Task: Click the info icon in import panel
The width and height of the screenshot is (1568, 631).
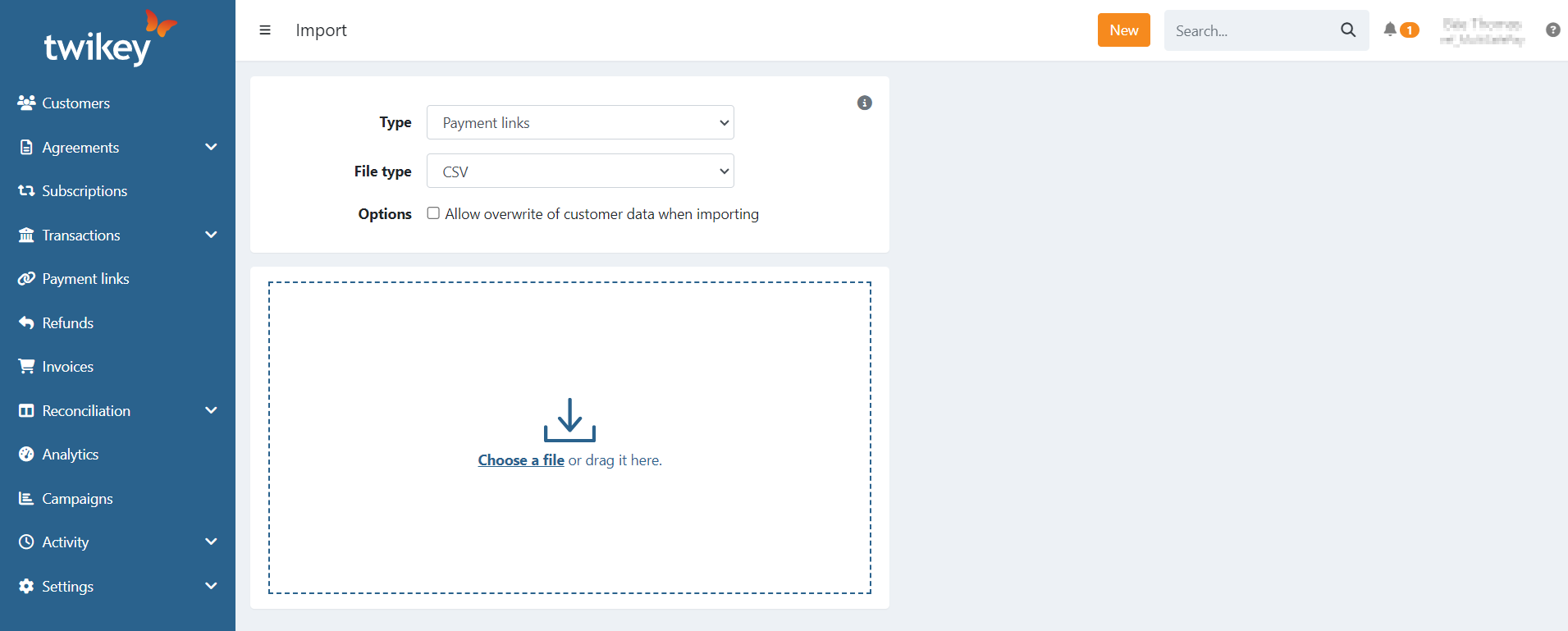Action: [864, 103]
